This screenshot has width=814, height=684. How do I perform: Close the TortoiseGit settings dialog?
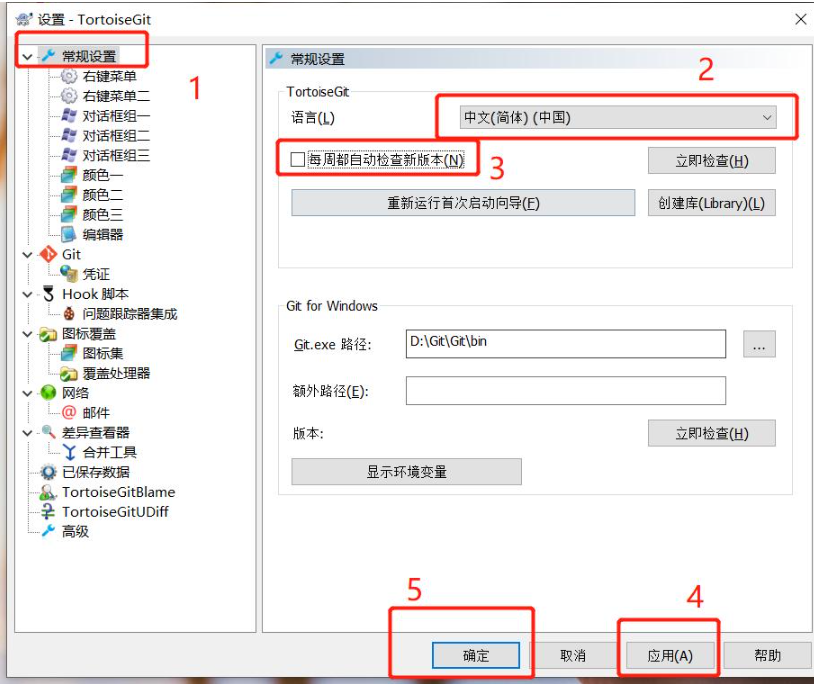(x=801, y=19)
